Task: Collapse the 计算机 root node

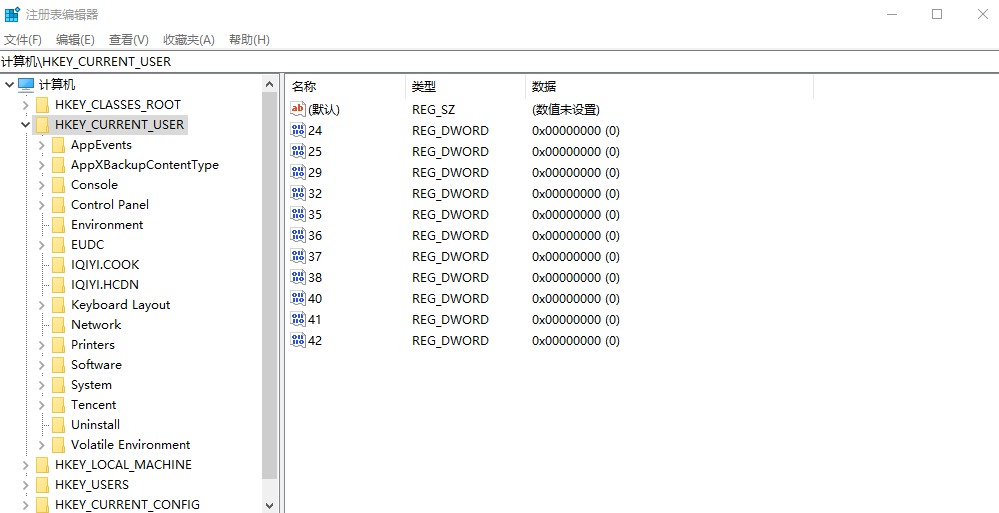Action: [9, 85]
